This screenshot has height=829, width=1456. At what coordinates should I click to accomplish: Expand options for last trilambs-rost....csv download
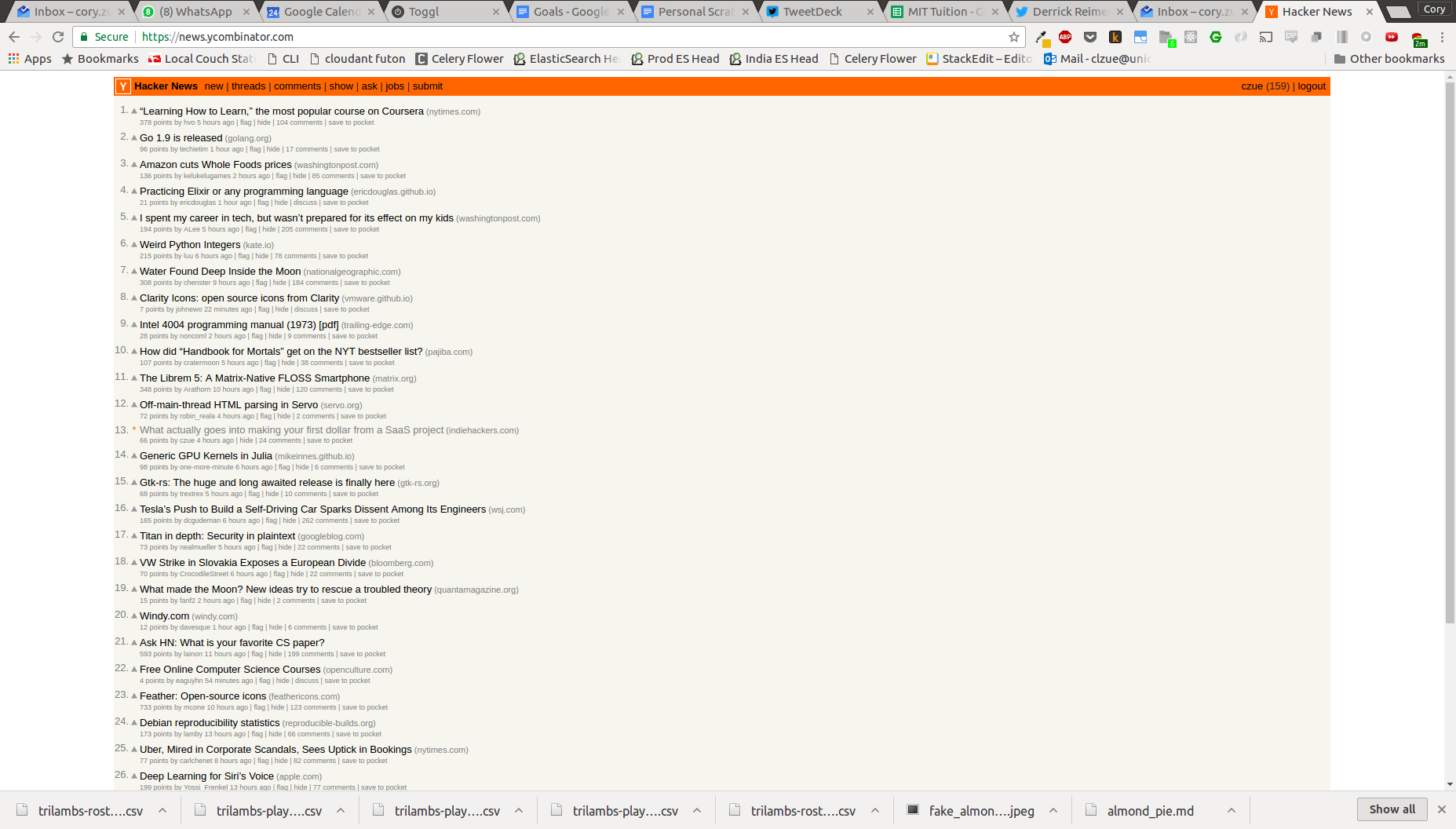click(x=875, y=811)
